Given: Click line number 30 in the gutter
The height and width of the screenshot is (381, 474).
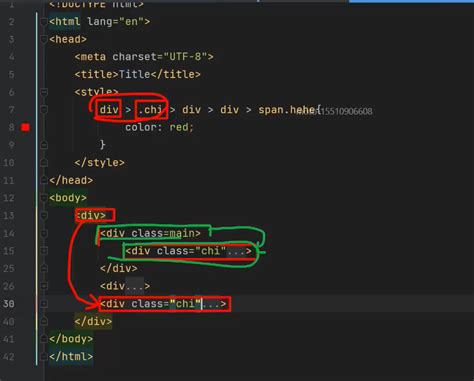Looking at the screenshot, I should point(9,303).
